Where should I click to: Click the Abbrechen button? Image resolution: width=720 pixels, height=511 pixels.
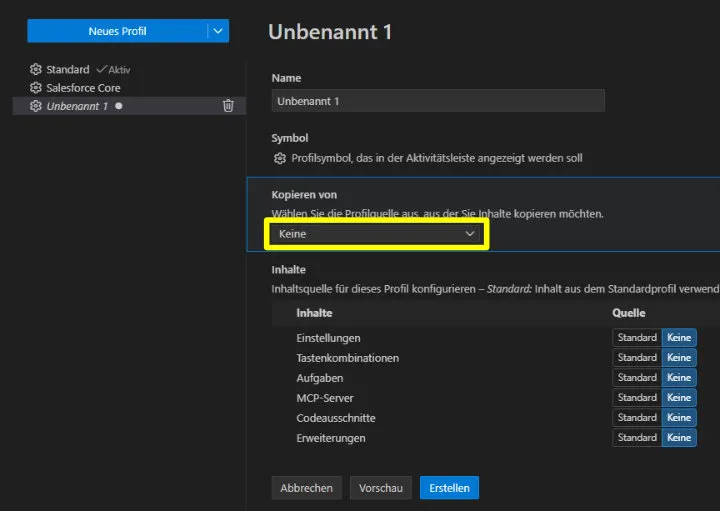pos(306,488)
